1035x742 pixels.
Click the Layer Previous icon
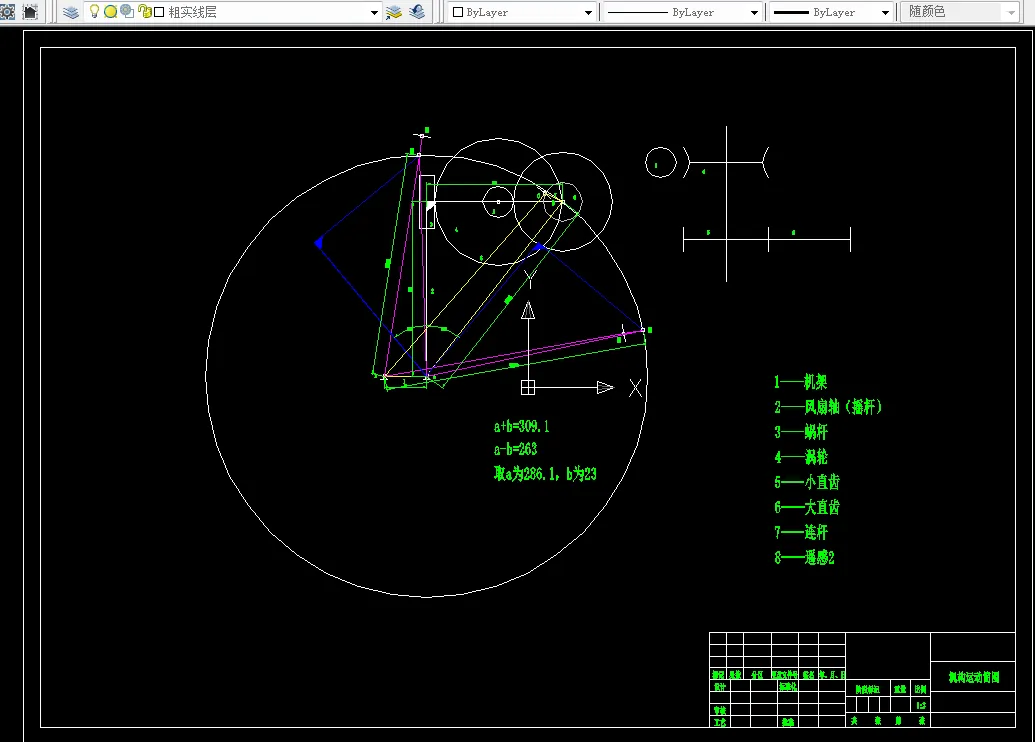pyautogui.click(x=417, y=12)
